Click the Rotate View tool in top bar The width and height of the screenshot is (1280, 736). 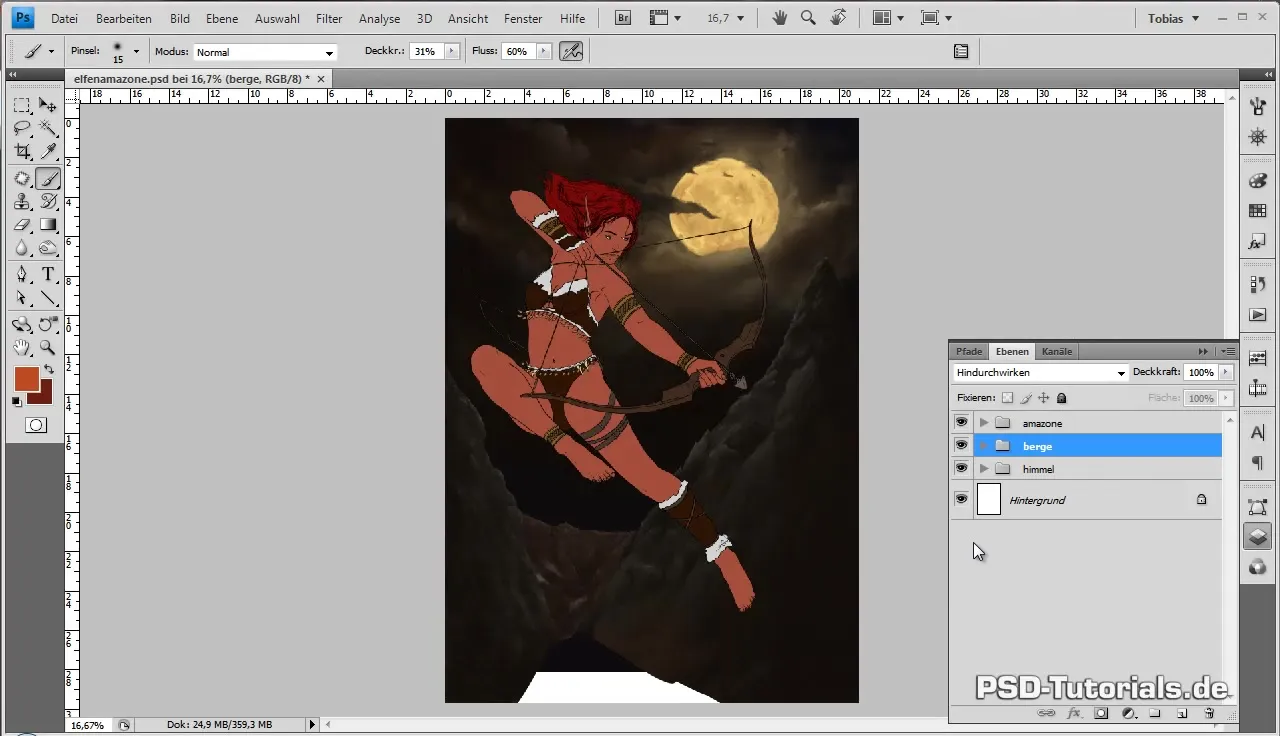click(x=838, y=18)
